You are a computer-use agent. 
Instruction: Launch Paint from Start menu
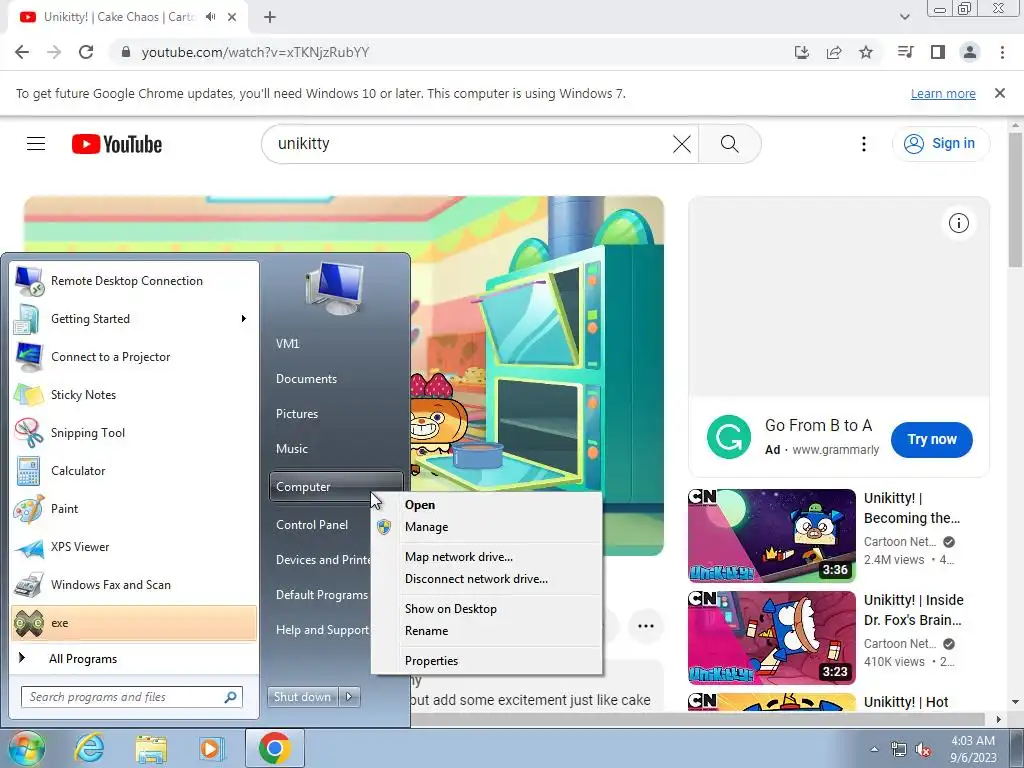tap(134, 508)
